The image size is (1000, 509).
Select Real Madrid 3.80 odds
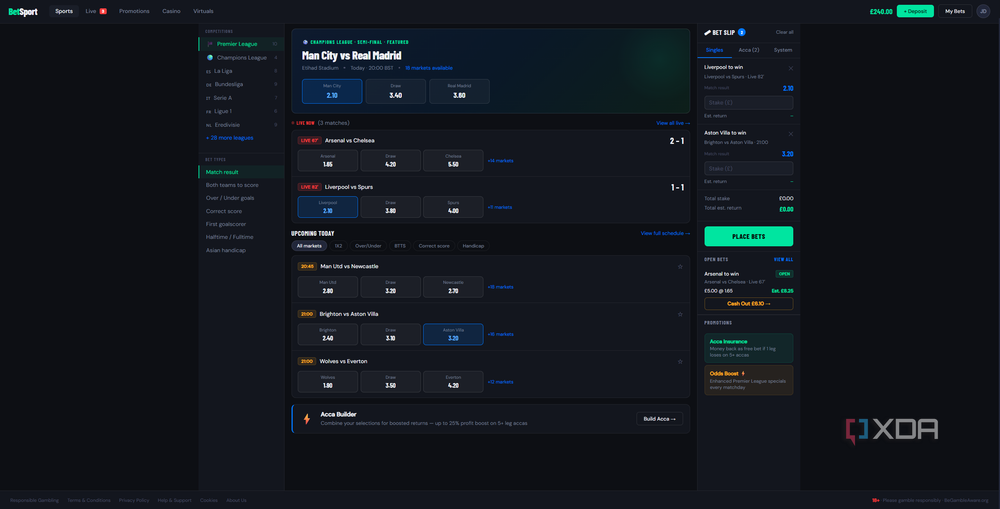point(459,91)
